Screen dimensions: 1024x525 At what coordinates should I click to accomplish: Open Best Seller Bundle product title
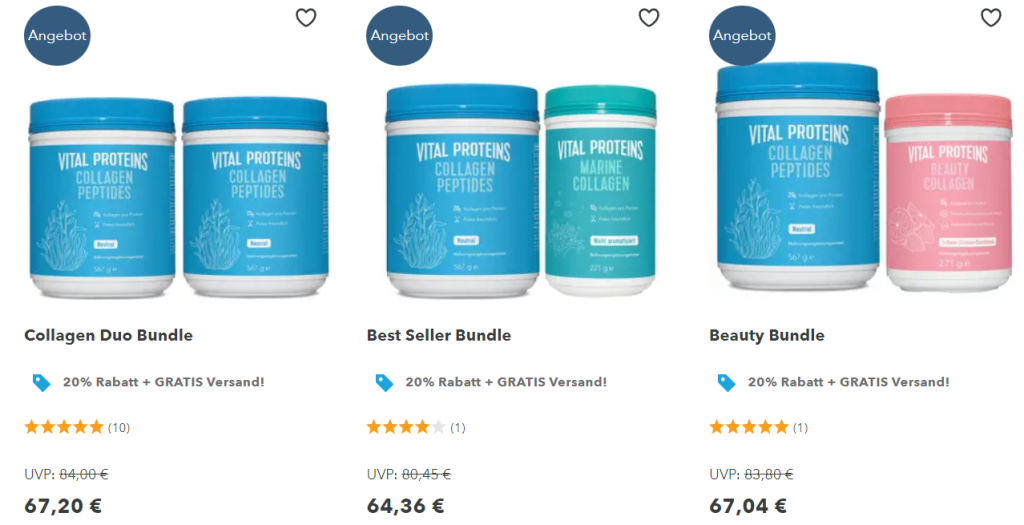click(439, 336)
